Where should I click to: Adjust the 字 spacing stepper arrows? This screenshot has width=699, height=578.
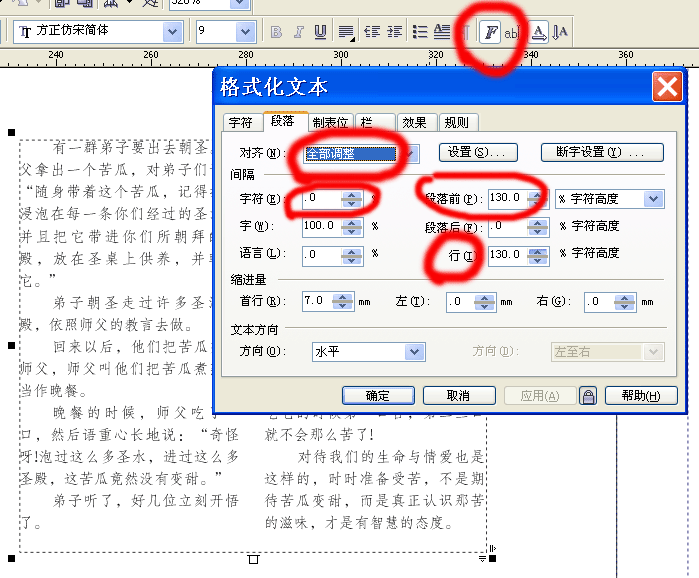click(x=352, y=227)
